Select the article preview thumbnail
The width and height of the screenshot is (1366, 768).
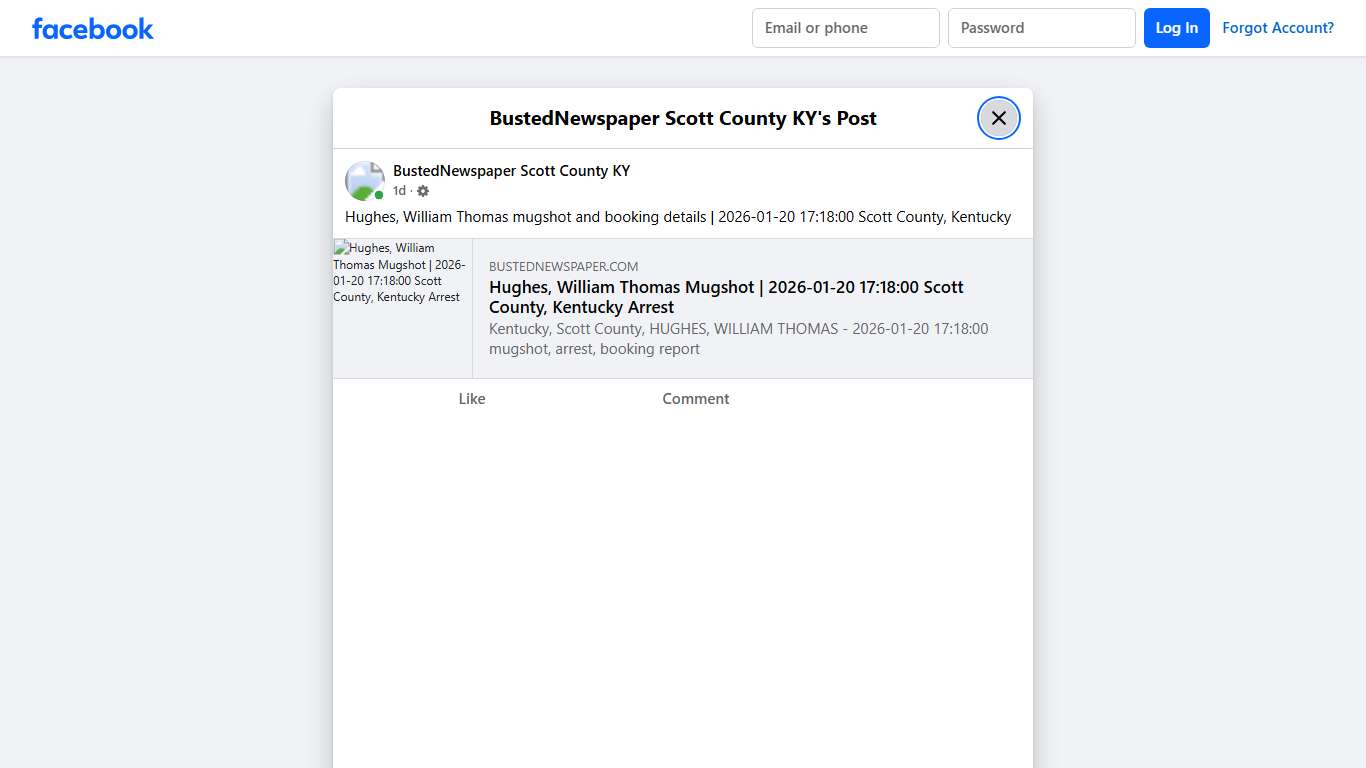pyautogui.click(x=402, y=308)
